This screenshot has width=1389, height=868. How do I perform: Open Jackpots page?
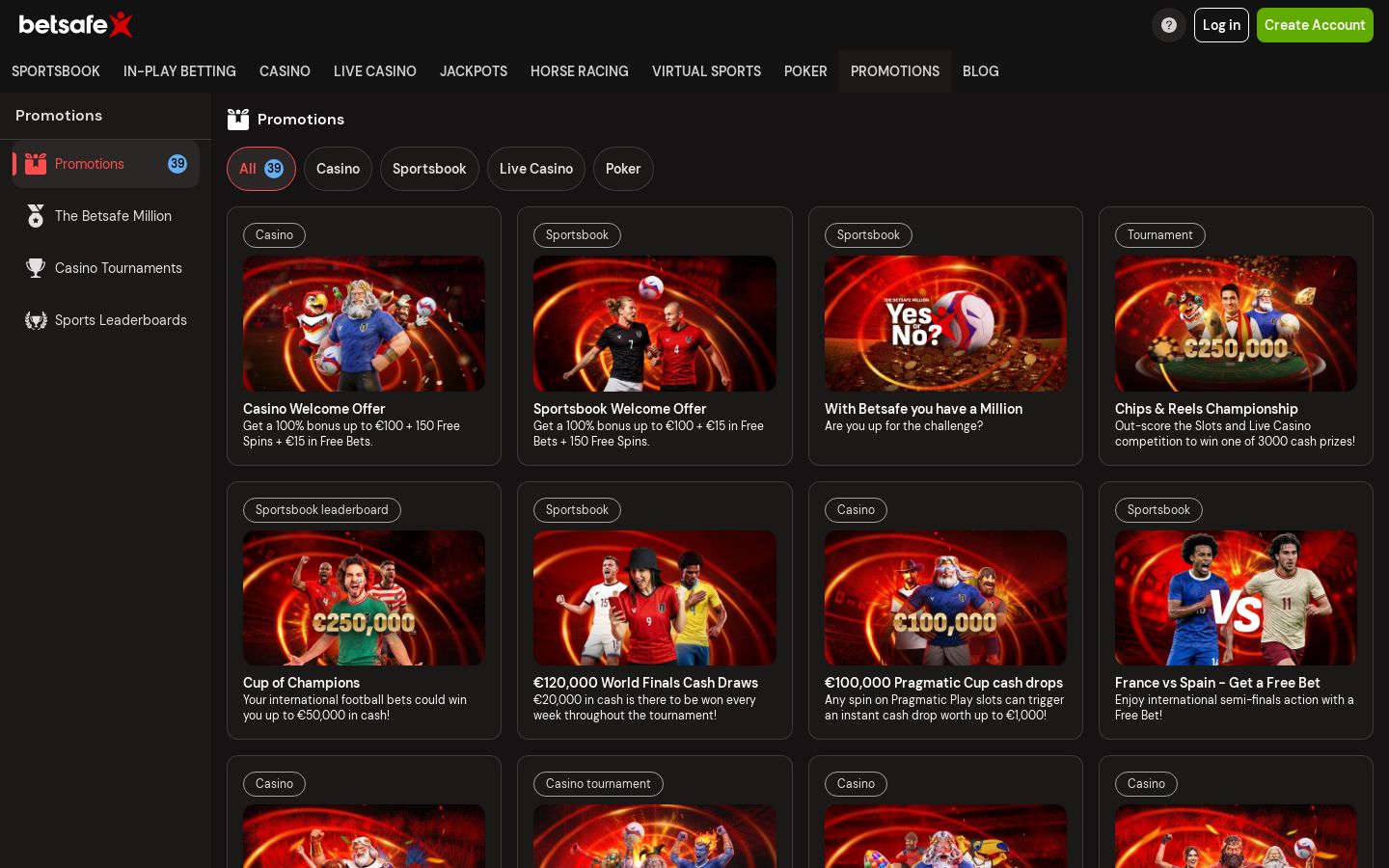pos(474,71)
